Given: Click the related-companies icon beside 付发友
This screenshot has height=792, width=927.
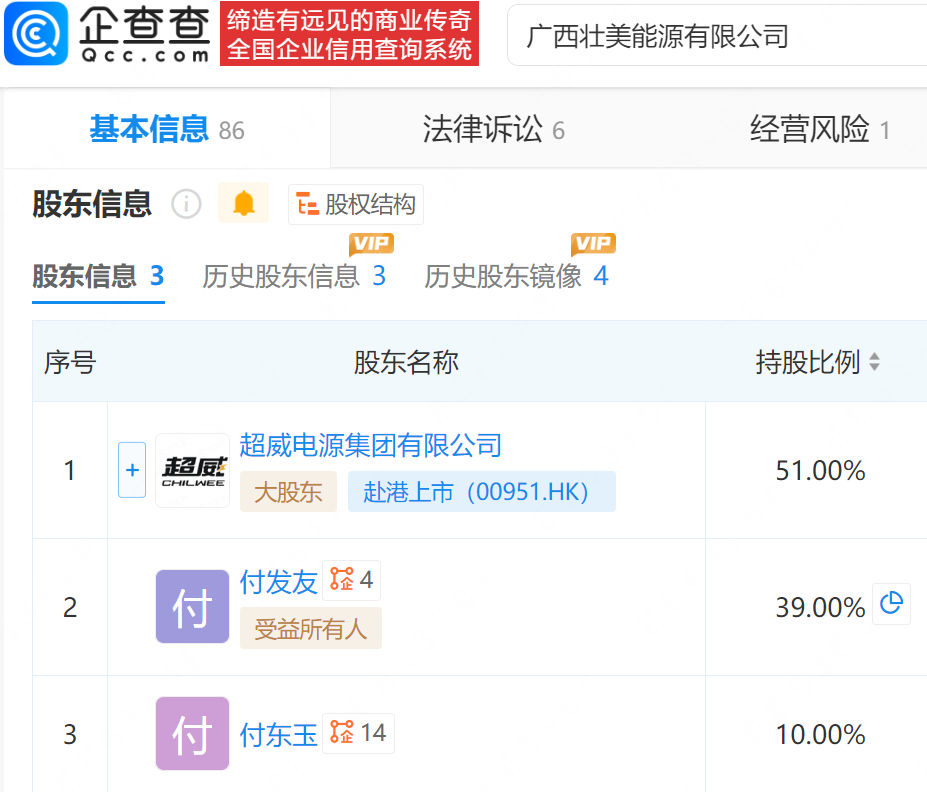Looking at the screenshot, I should (342, 580).
